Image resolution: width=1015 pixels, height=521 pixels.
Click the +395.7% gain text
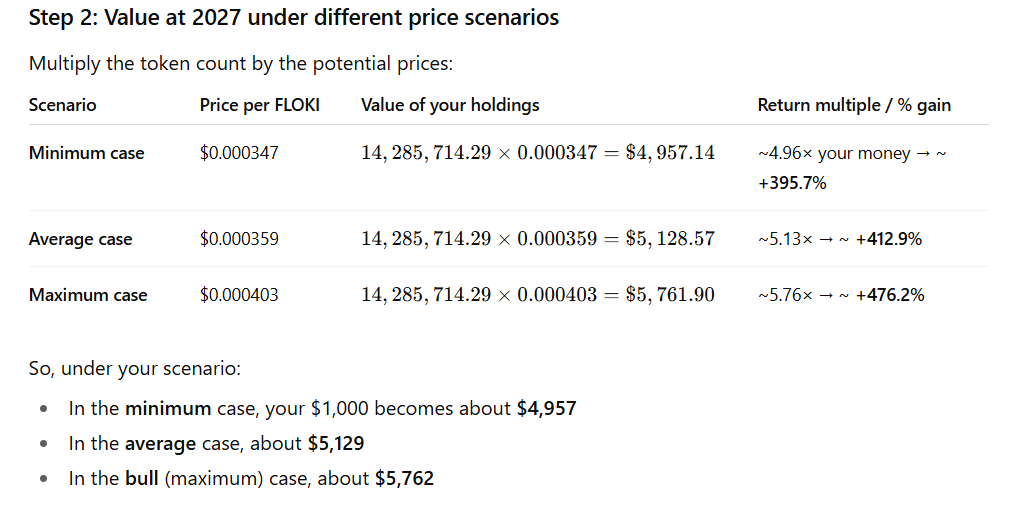792,183
